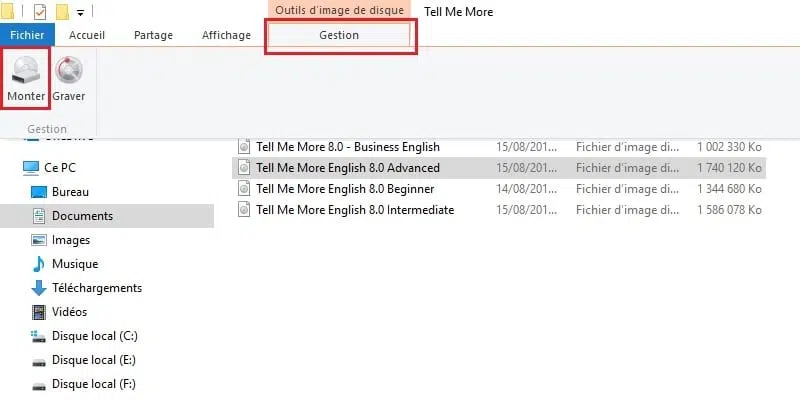
Task: Open the Gestion ribbon tab
Action: pyautogui.click(x=339, y=35)
